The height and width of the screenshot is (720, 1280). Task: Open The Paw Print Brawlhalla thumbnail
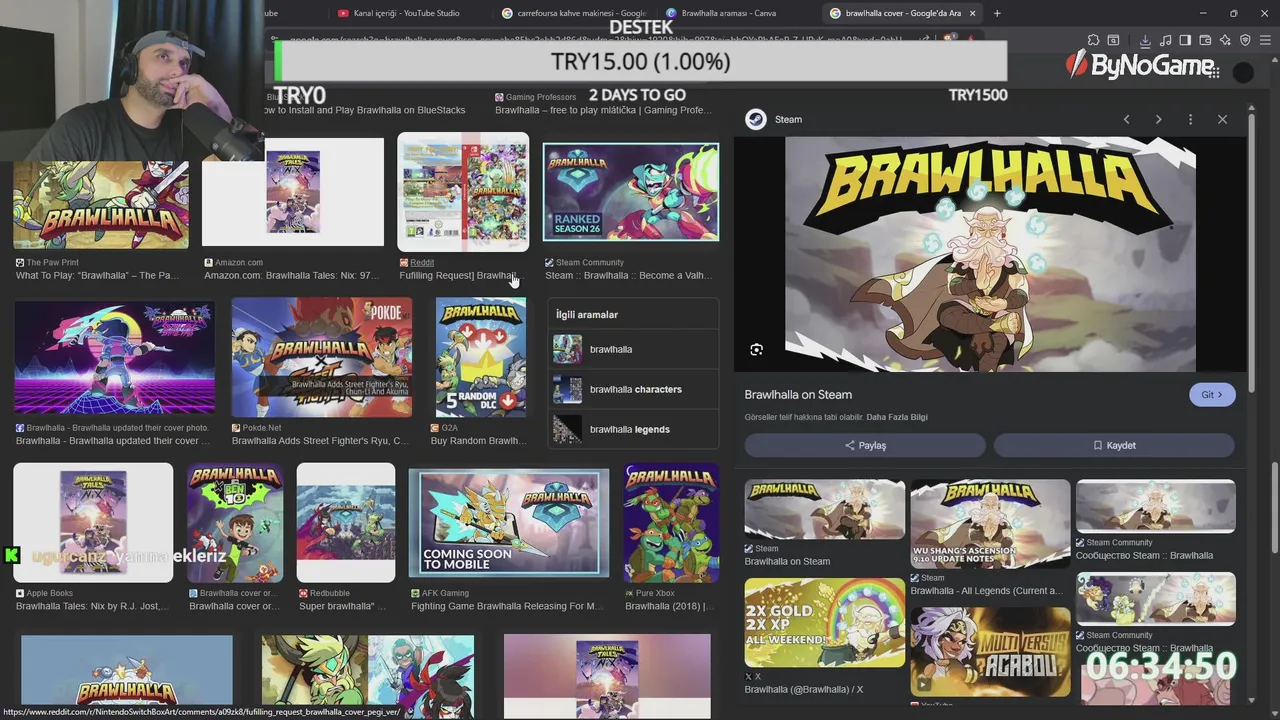(101, 204)
